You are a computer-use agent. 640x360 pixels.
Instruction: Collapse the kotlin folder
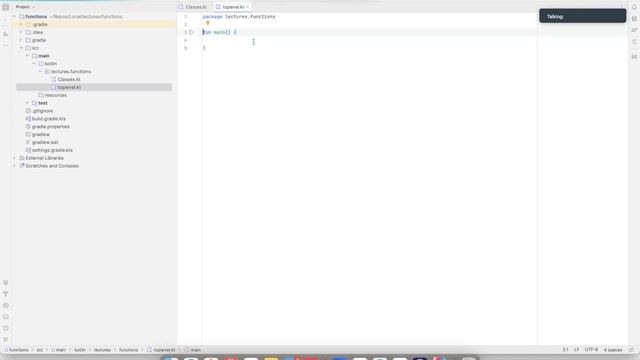click(x=34, y=64)
